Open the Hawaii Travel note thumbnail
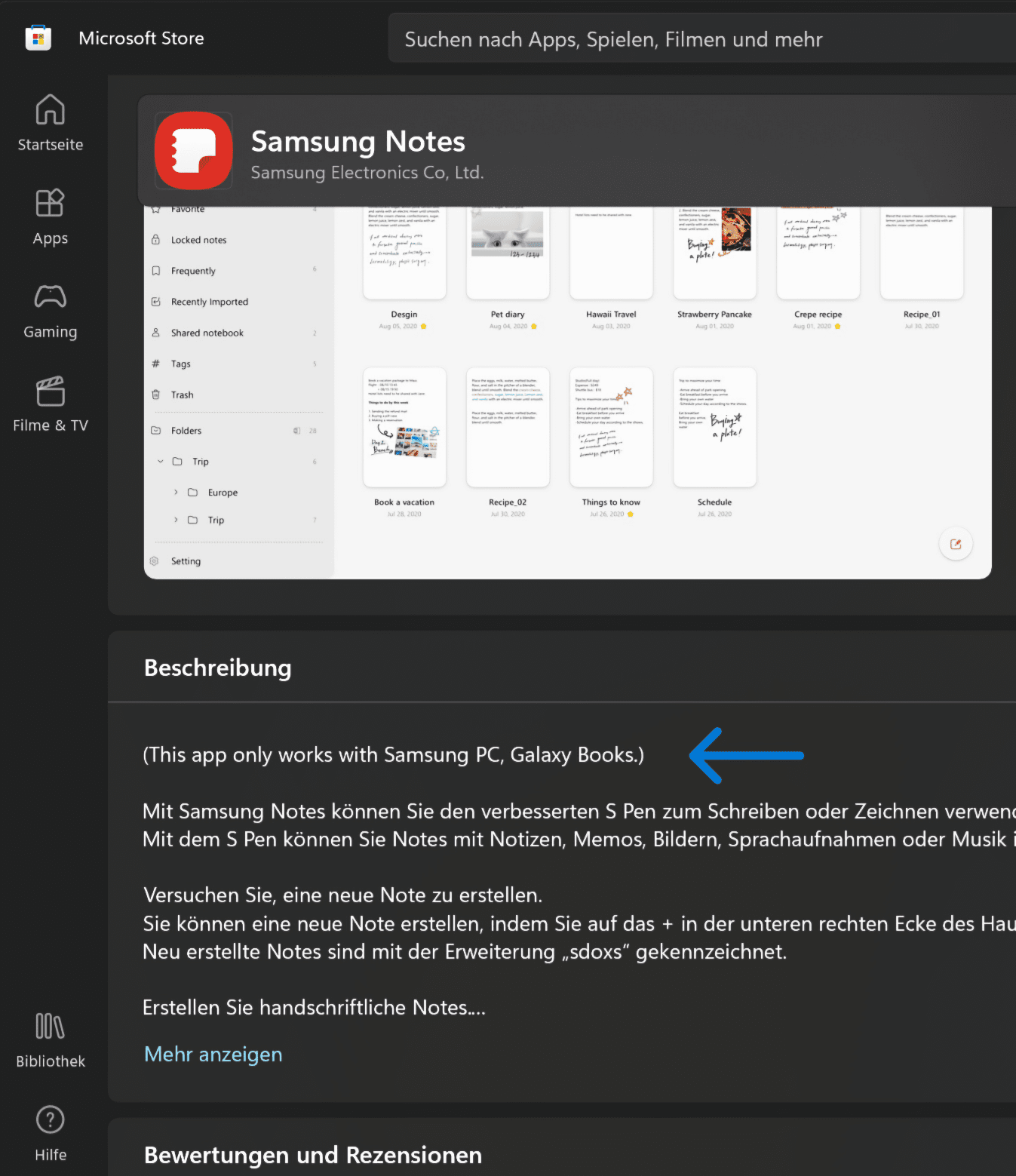This screenshot has height=1176, width=1016. (611, 253)
